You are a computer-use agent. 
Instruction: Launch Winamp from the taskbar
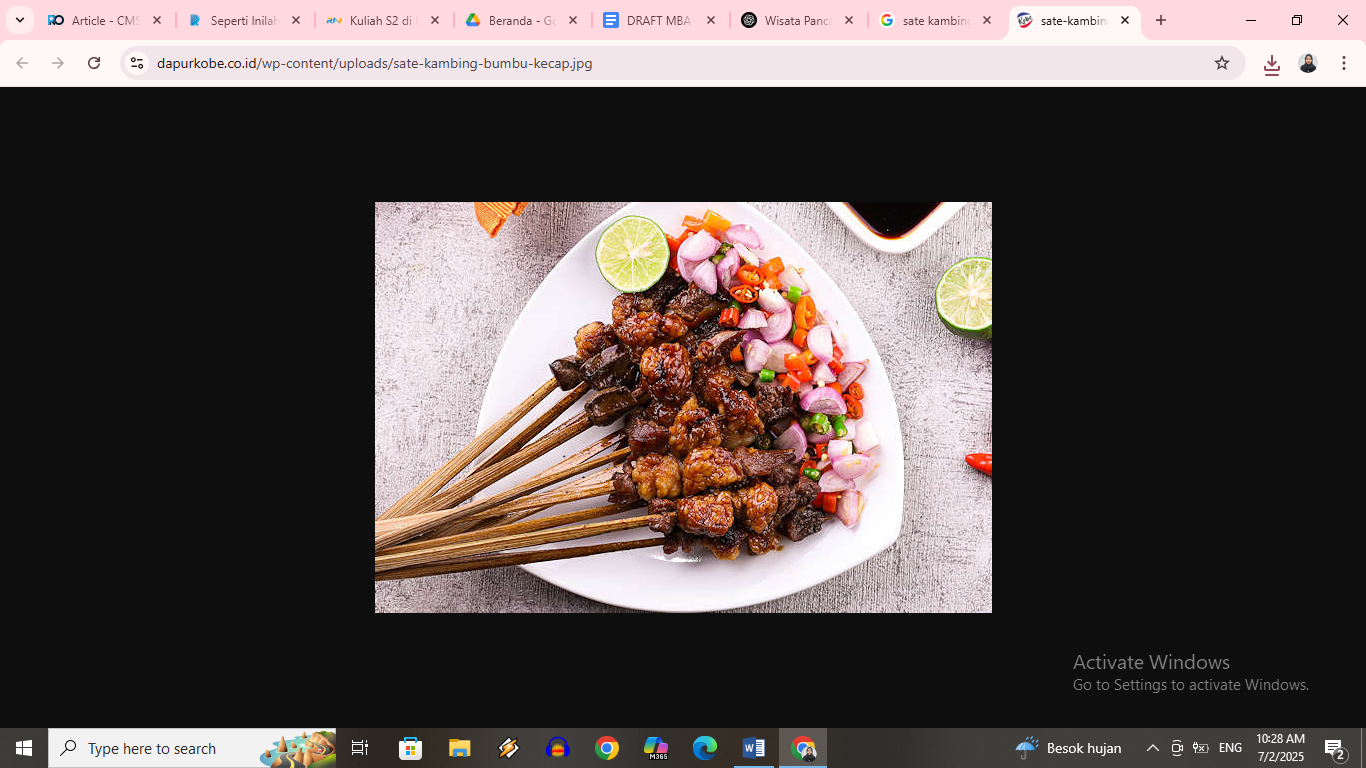[508, 747]
